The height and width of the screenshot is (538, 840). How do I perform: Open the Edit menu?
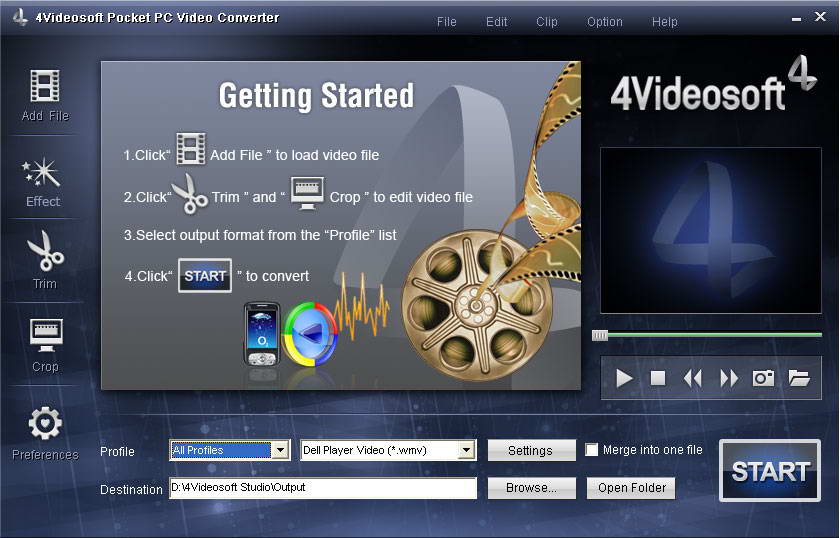[496, 22]
